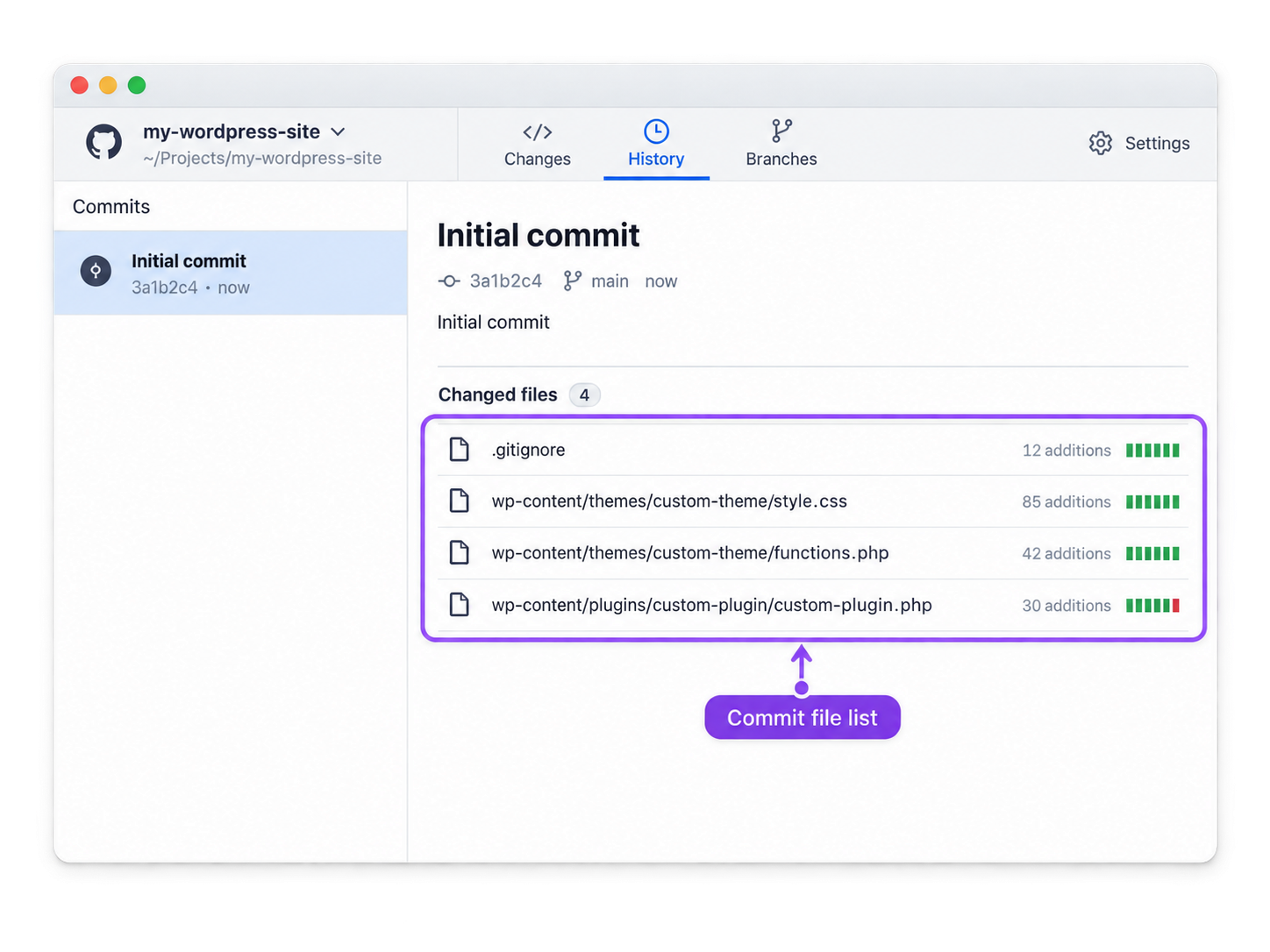Viewport: 1270px width, 952px height.
Task: Click the commit hash icon beside 3a1b2c4
Action: [449, 281]
